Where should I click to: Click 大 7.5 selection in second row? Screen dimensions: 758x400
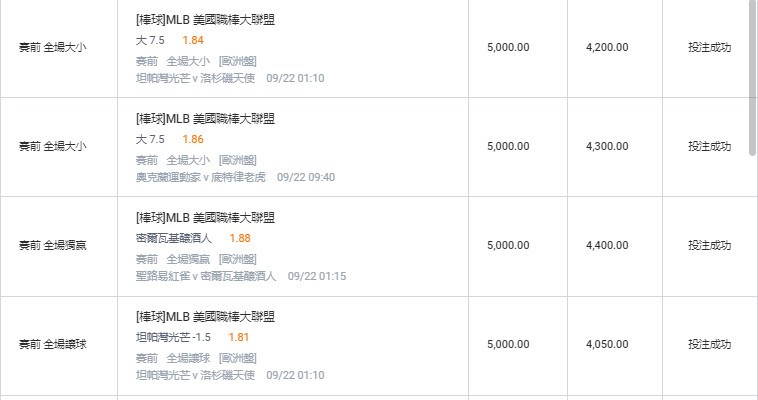coord(150,139)
